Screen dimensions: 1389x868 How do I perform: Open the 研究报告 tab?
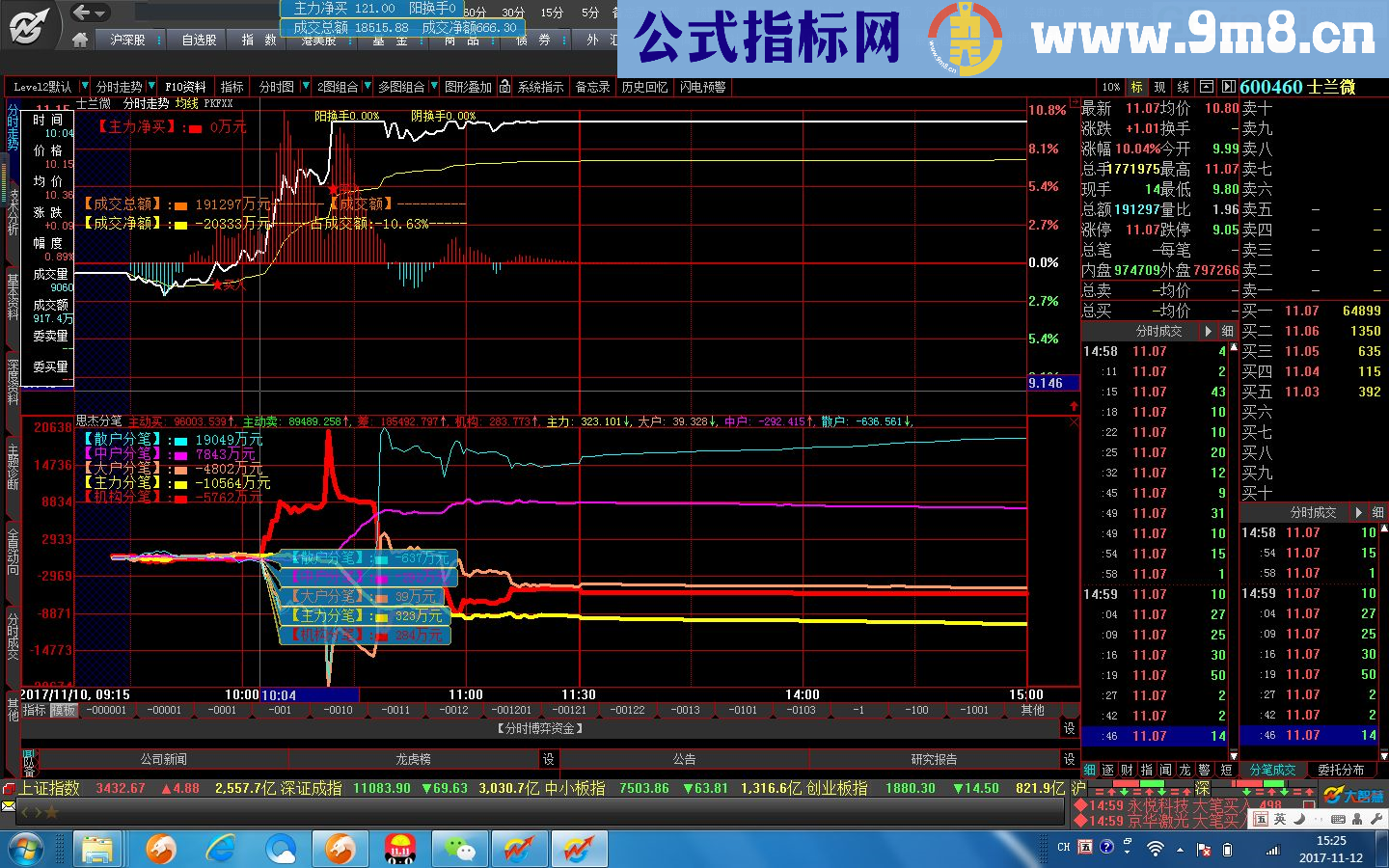pyautogui.click(x=934, y=759)
